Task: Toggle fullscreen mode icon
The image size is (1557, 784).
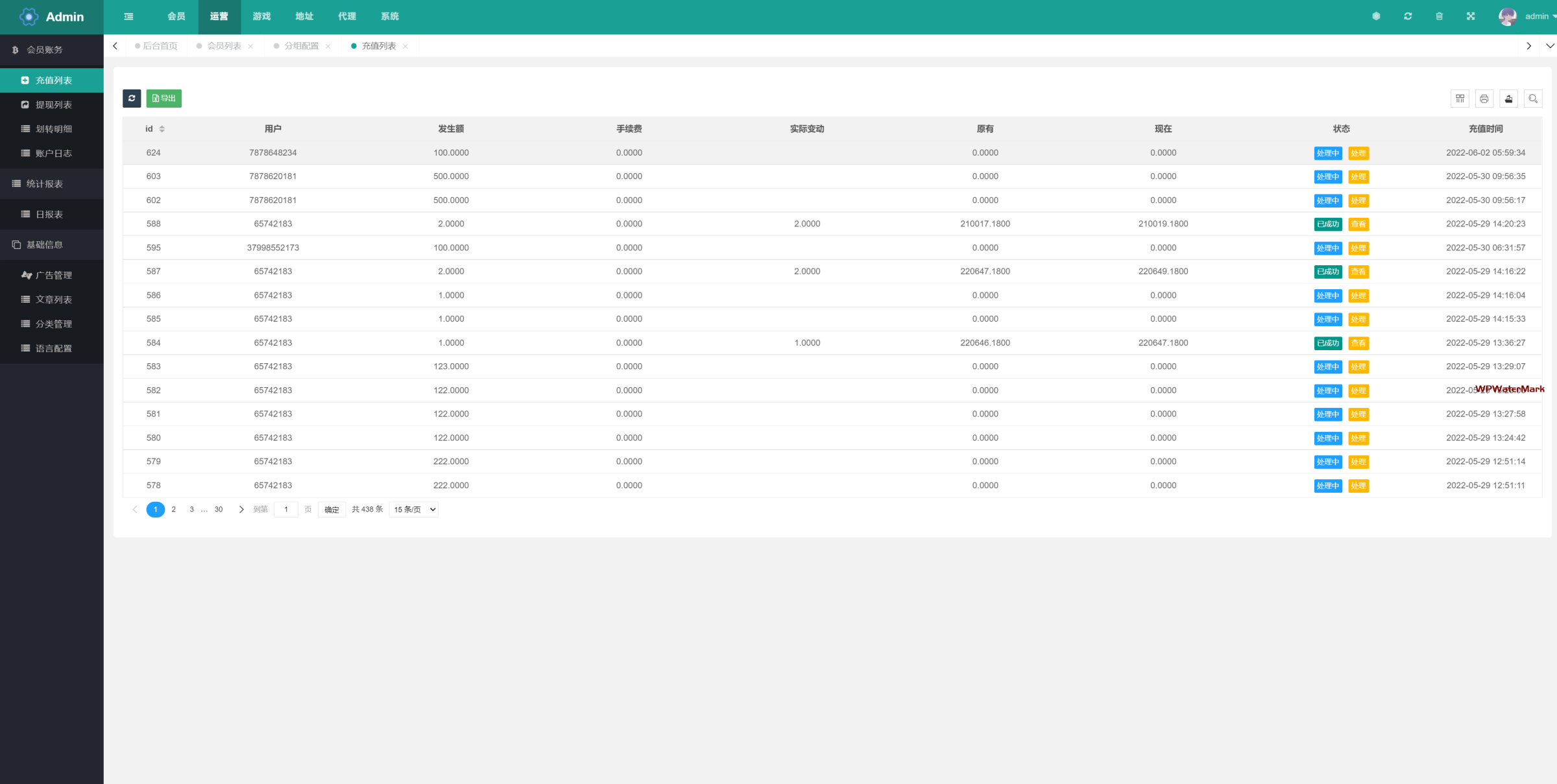Action: (x=1471, y=17)
